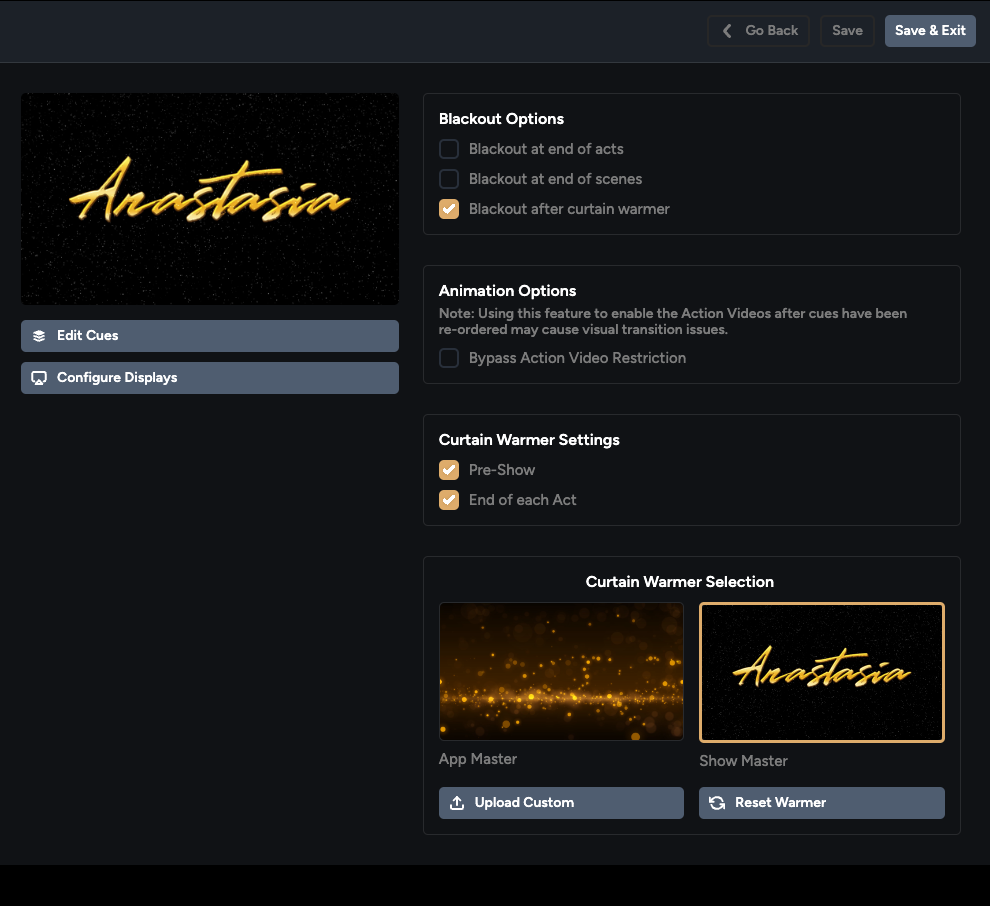Select the App Master warmer thumbnail
The width and height of the screenshot is (990, 906).
tap(561, 671)
